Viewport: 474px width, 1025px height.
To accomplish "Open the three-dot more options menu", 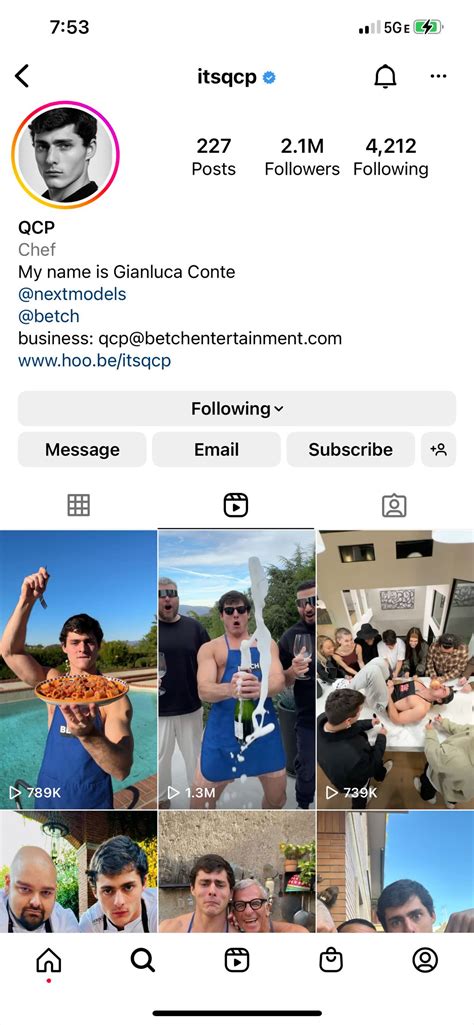I will point(438,76).
